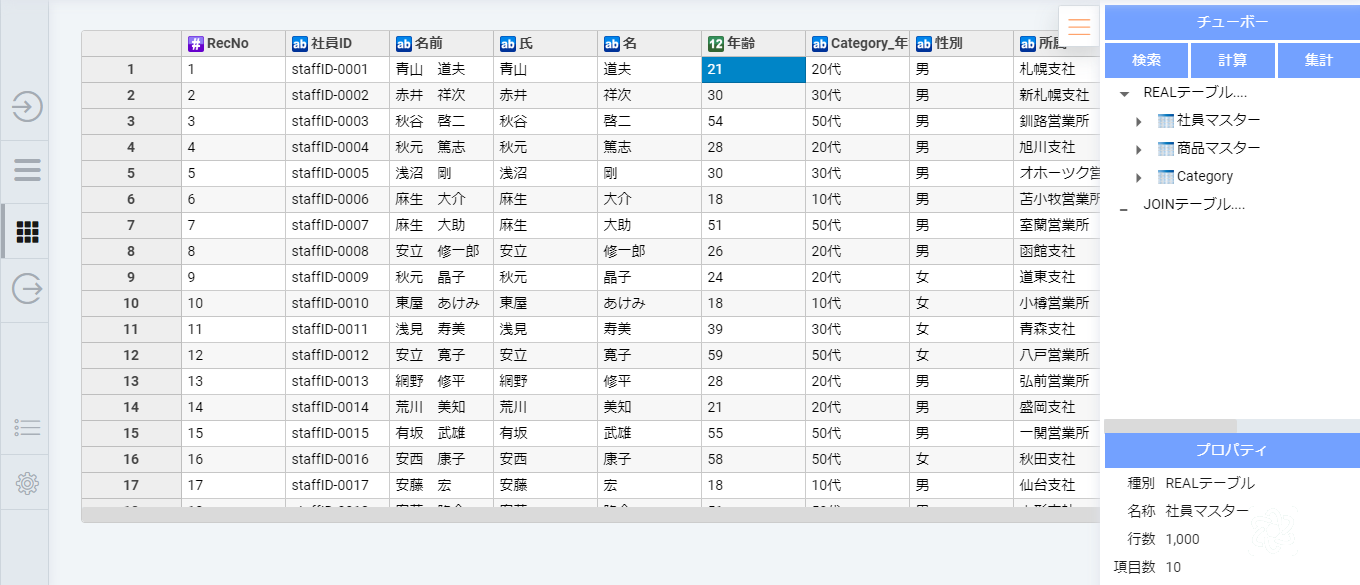Select the grid table view icon
The width and height of the screenshot is (1360, 585).
pyautogui.click(x=27, y=232)
